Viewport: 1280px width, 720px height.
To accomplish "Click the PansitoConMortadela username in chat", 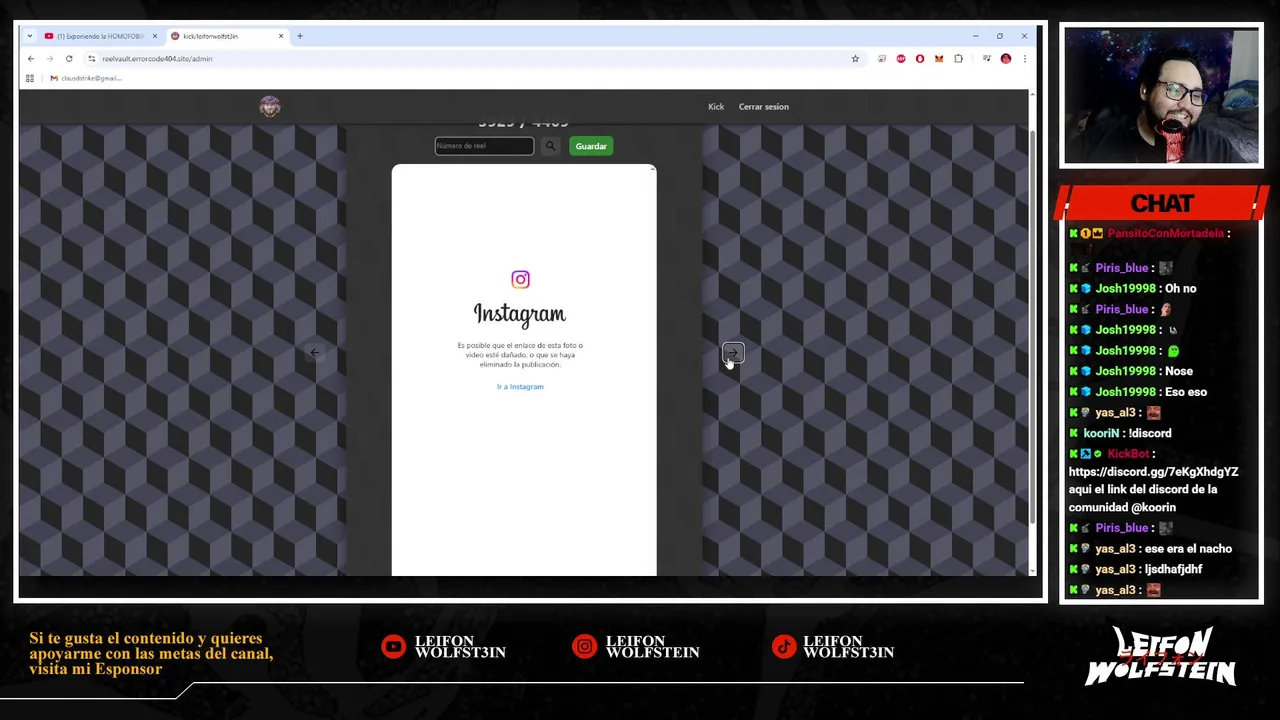I will pyautogui.click(x=1165, y=233).
